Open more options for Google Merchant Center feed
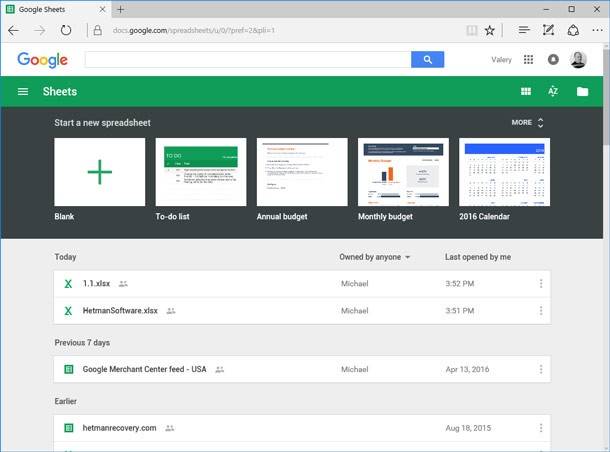This screenshot has width=610, height=452. 541,369
